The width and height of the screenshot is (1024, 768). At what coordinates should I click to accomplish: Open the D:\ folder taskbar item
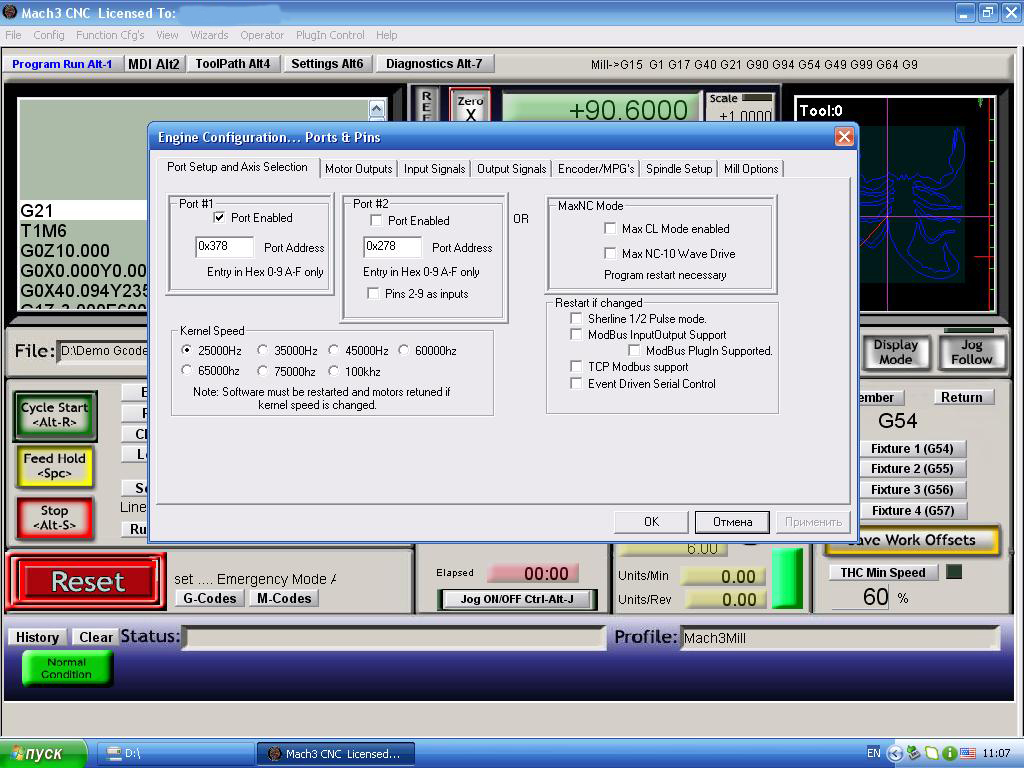[176, 753]
